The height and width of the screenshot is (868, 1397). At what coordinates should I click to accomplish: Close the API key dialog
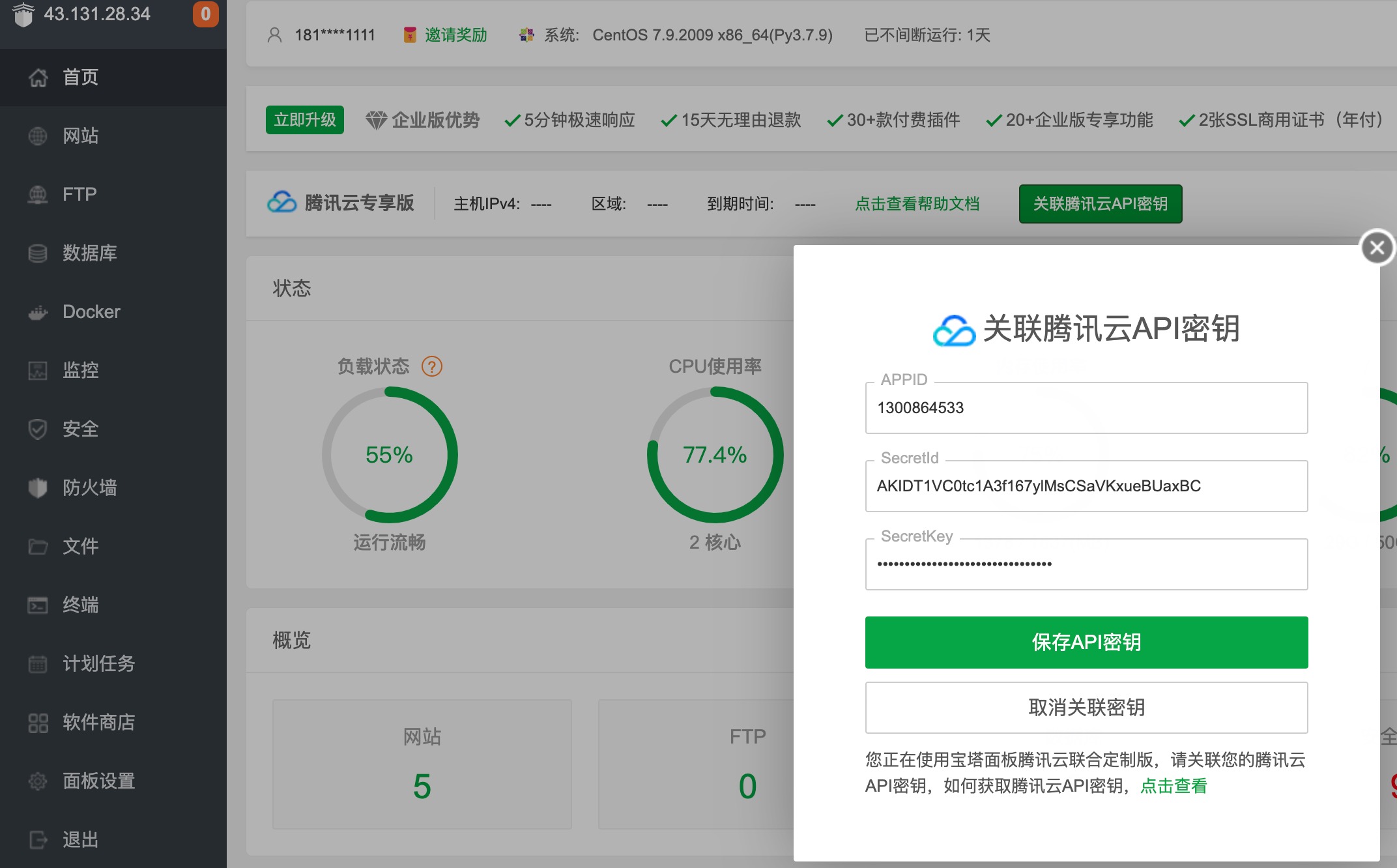1377,248
